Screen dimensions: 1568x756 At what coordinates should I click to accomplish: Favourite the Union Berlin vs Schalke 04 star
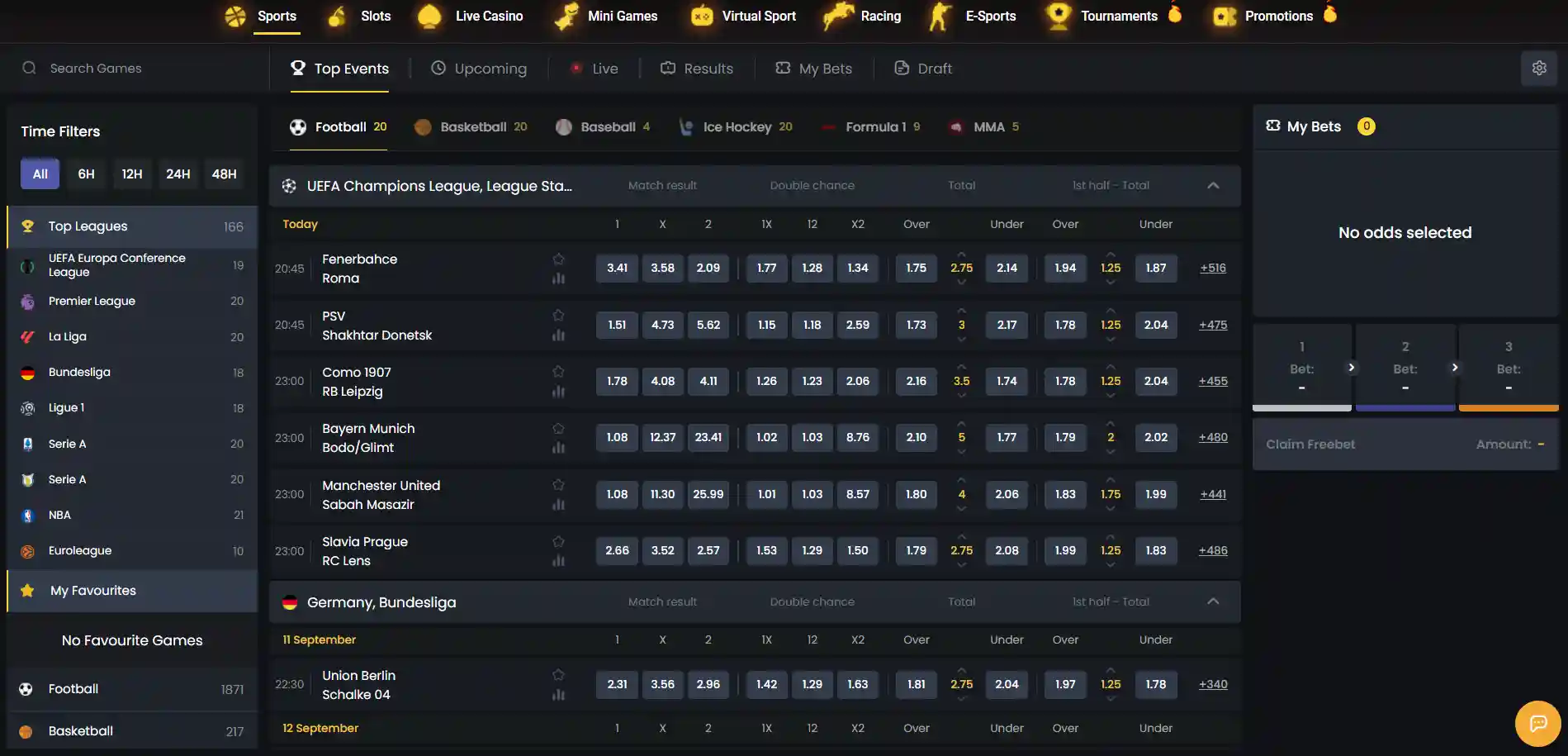point(558,675)
